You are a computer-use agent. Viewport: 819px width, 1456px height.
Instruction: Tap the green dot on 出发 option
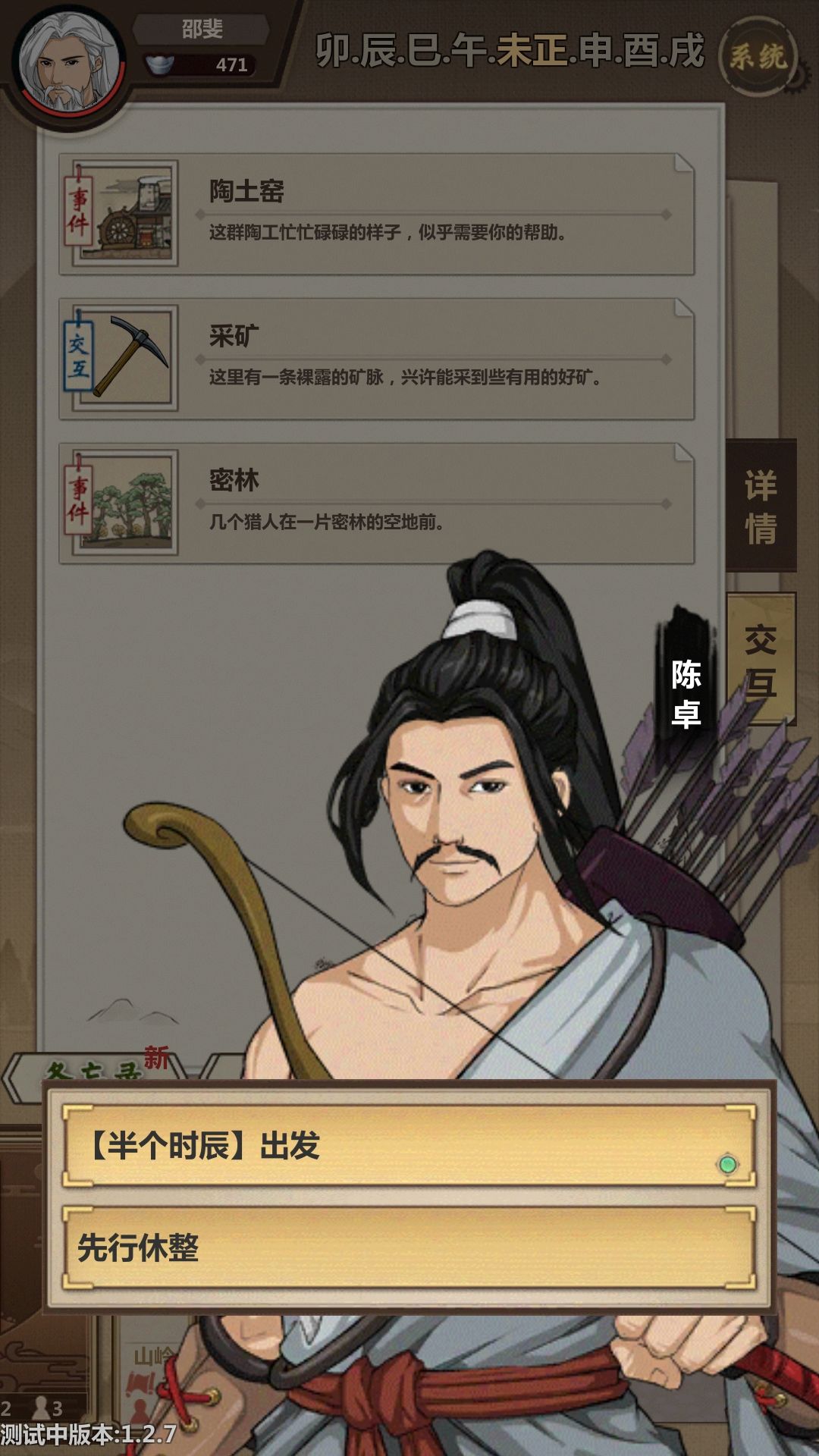click(727, 1165)
